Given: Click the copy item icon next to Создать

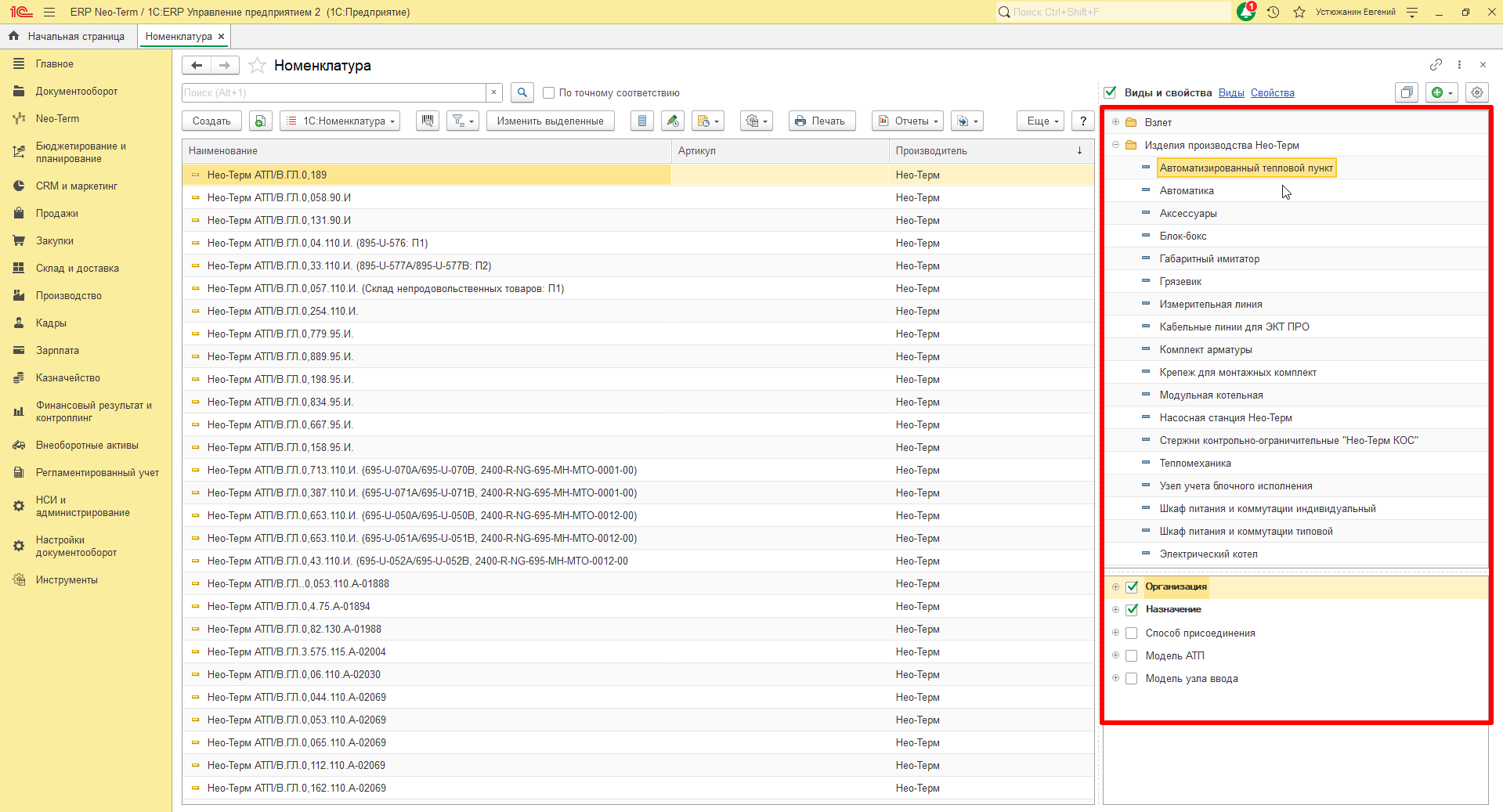Looking at the screenshot, I should 261,121.
